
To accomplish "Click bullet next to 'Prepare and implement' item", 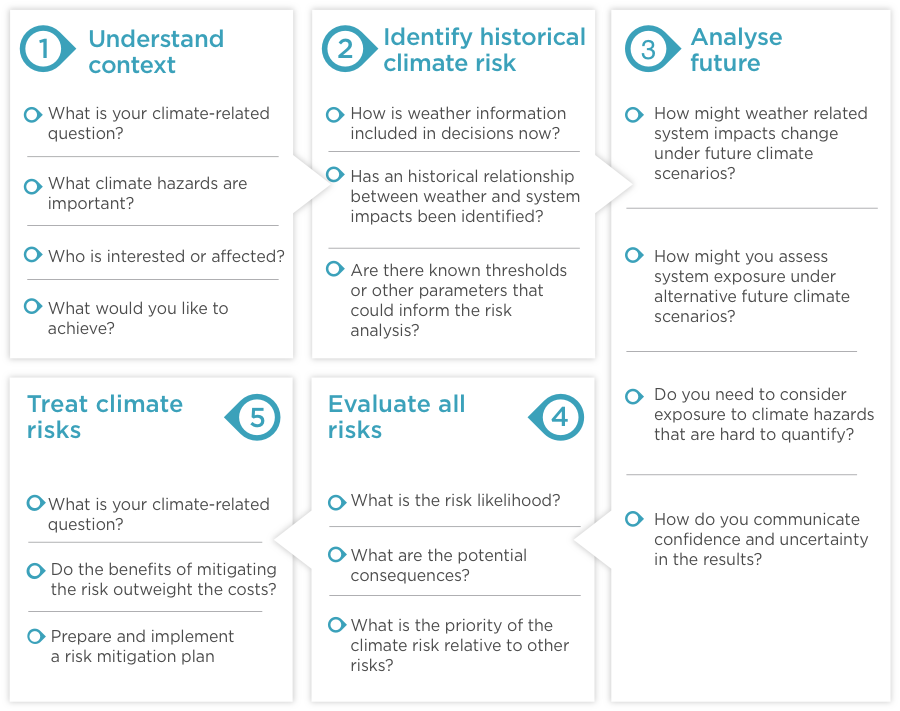I will [36, 636].
